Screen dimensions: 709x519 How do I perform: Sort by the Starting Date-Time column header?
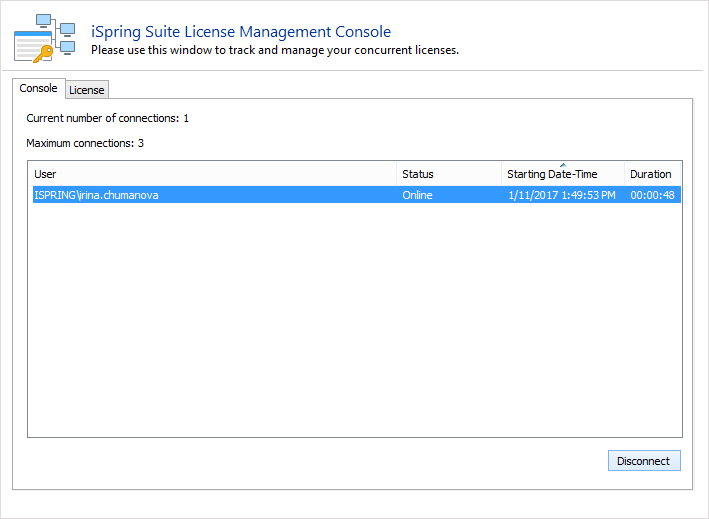tap(561, 175)
